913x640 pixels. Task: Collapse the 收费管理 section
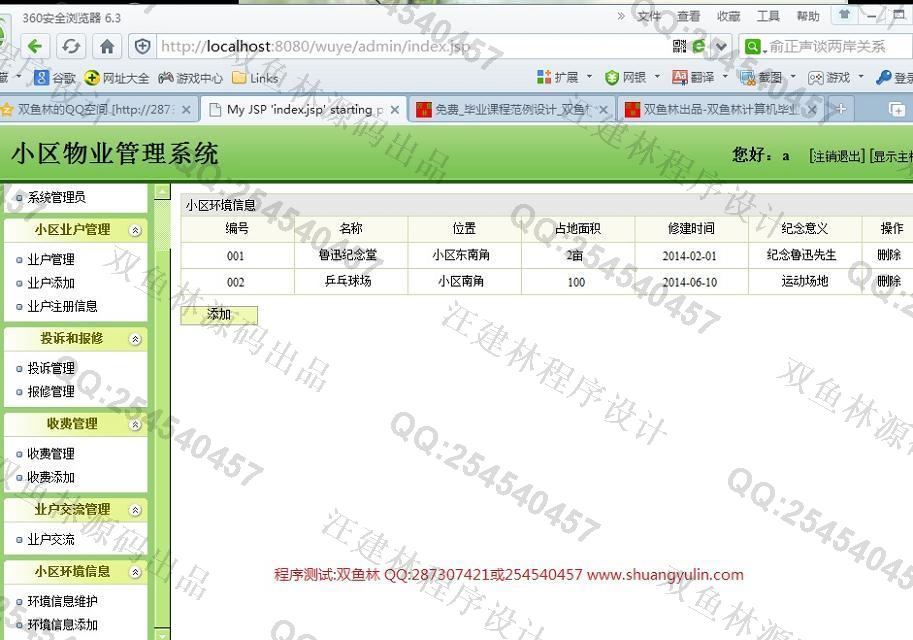tap(135, 425)
